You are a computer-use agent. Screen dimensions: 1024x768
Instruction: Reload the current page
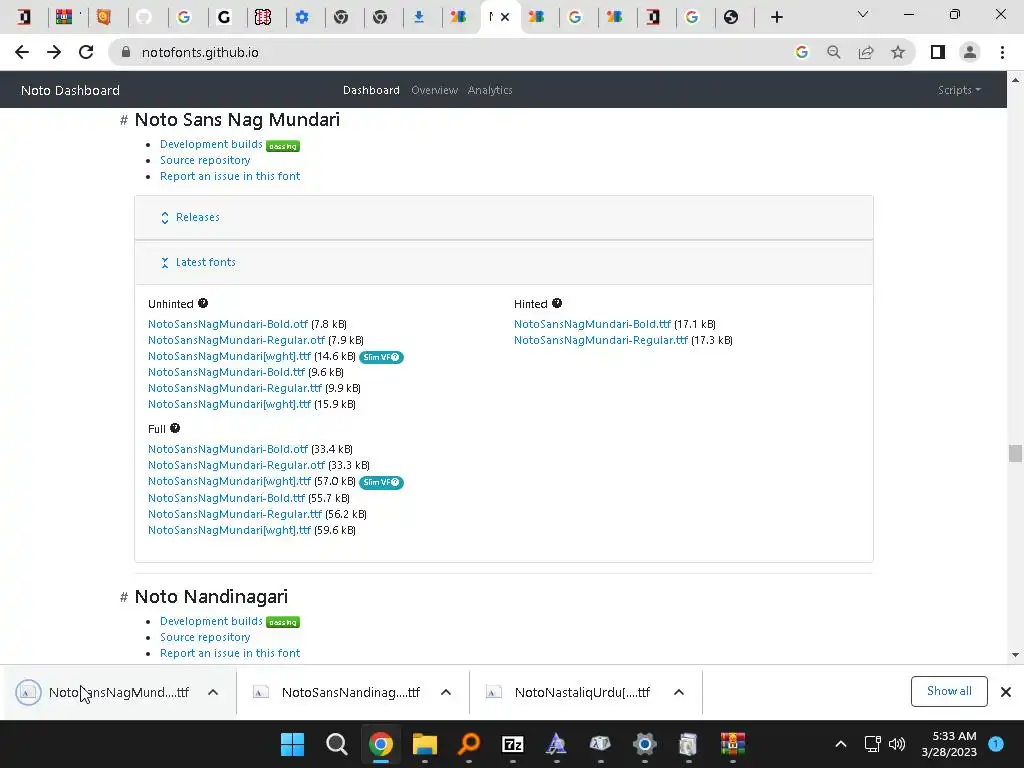[86, 52]
